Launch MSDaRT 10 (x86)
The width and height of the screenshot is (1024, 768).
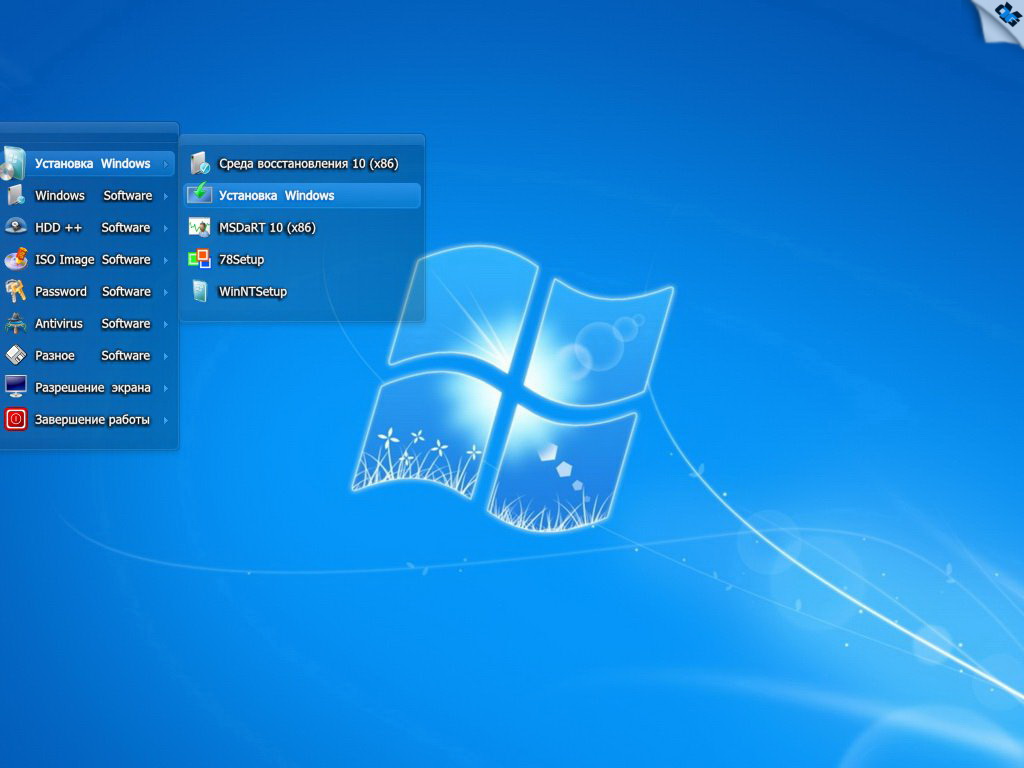tap(302, 227)
